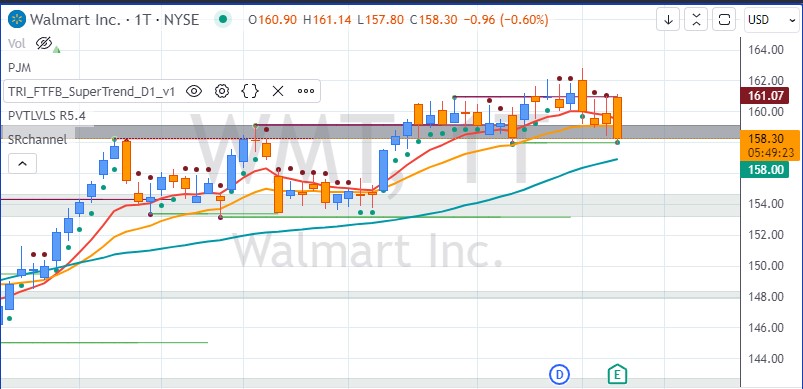Click the −0.96 (−0.60%) change value
This screenshot has height=389, width=803.
coord(506,20)
